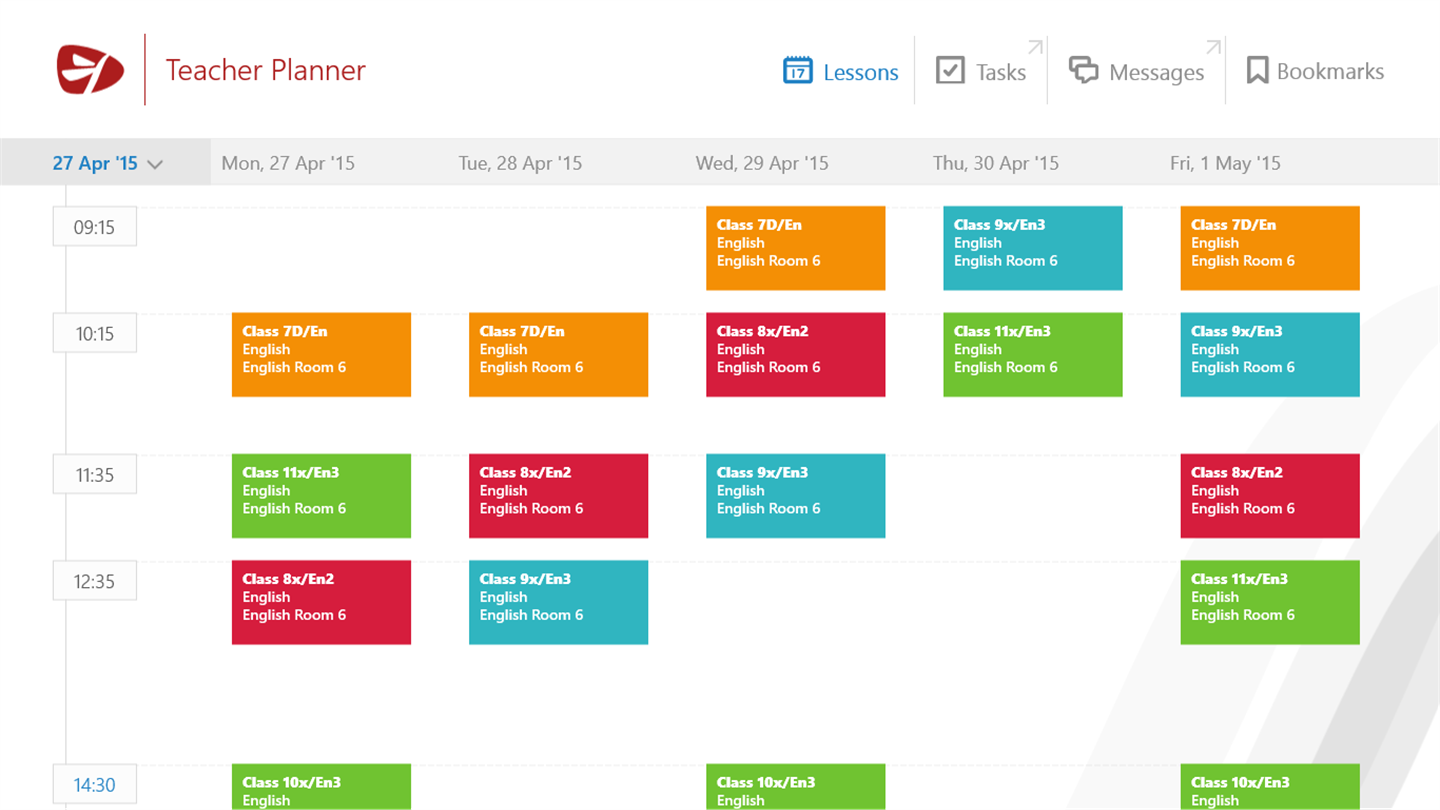Image resolution: width=1440 pixels, height=810 pixels.
Task: Open the Messages speech bubble icon
Action: [x=1083, y=70]
